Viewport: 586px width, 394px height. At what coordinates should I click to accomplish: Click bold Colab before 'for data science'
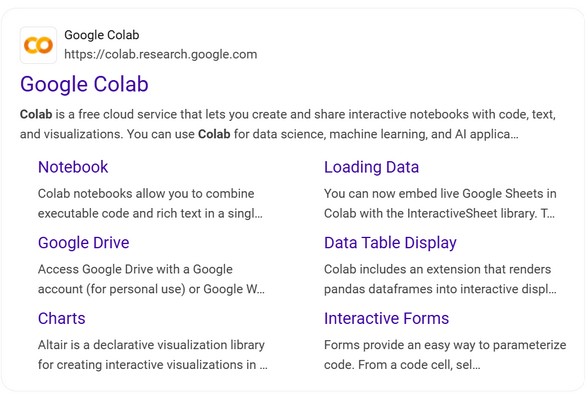point(214,134)
